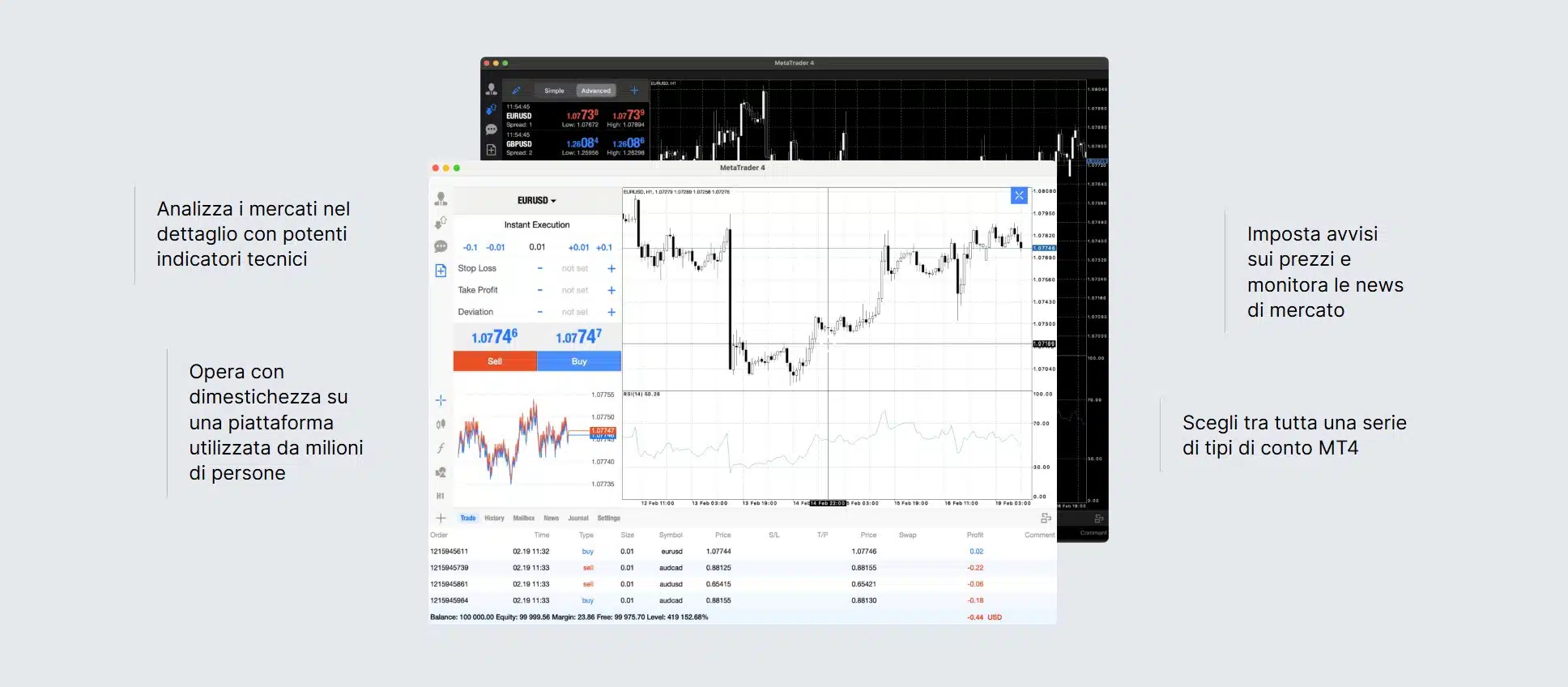Decrease volume by -0.1
The height and width of the screenshot is (687, 1568).
tap(471, 248)
